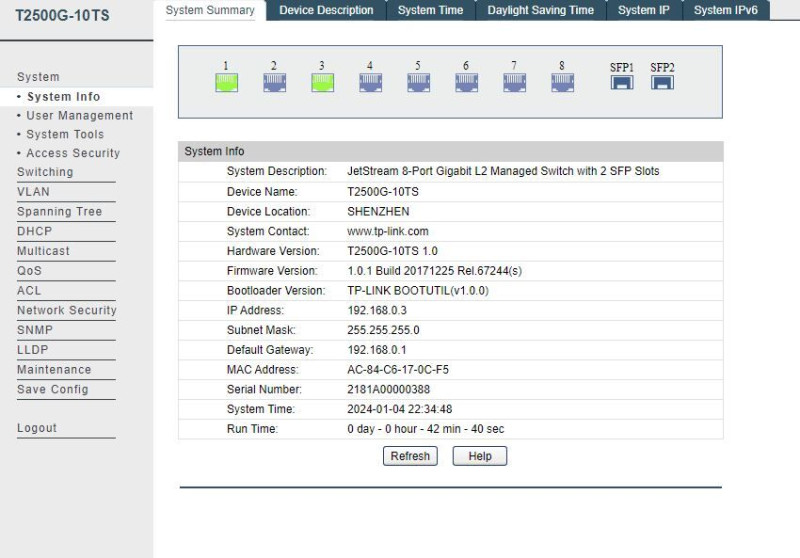Image resolution: width=800 pixels, height=558 pixels.
Task: Click the port 4 Ethernet icon
Action: (x=370, y=83)
